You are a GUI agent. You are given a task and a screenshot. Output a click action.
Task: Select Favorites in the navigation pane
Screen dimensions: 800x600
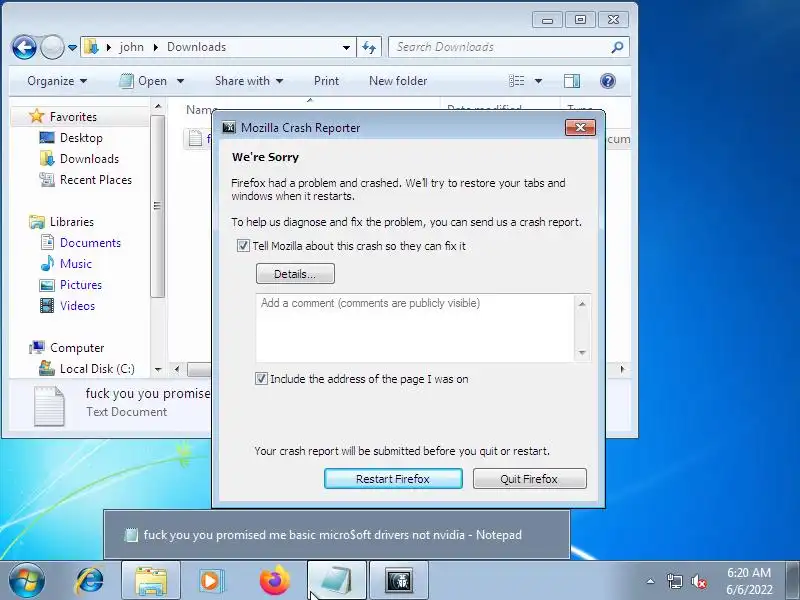(x=73, y=117)
